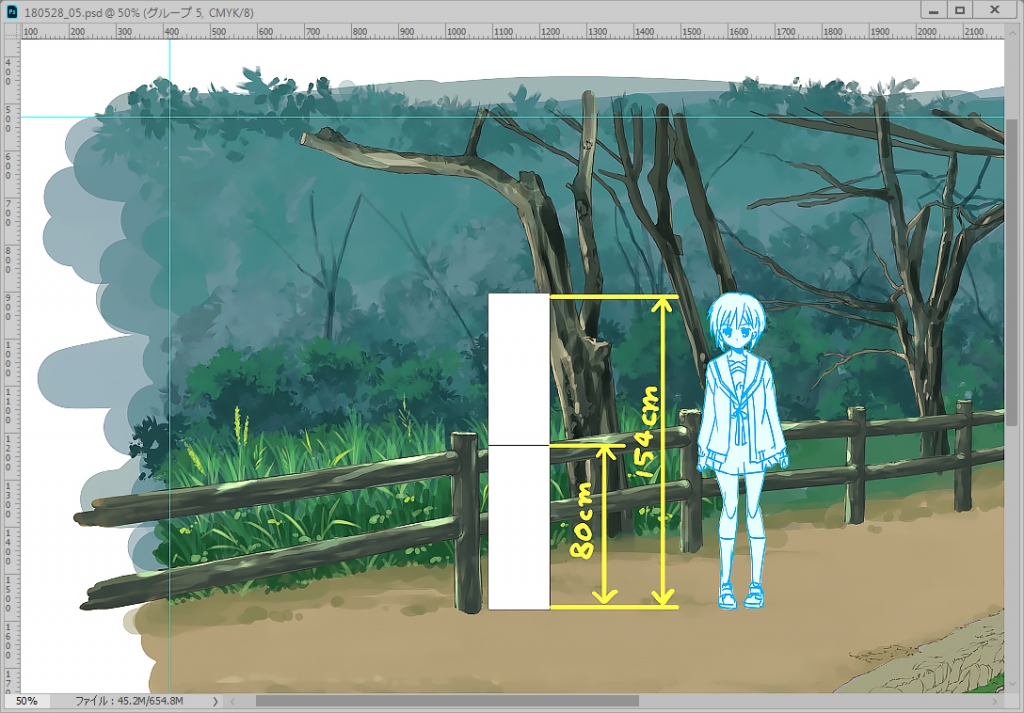
Task: Close the 180528_05.psd document window
Action: tap(995, 10)
